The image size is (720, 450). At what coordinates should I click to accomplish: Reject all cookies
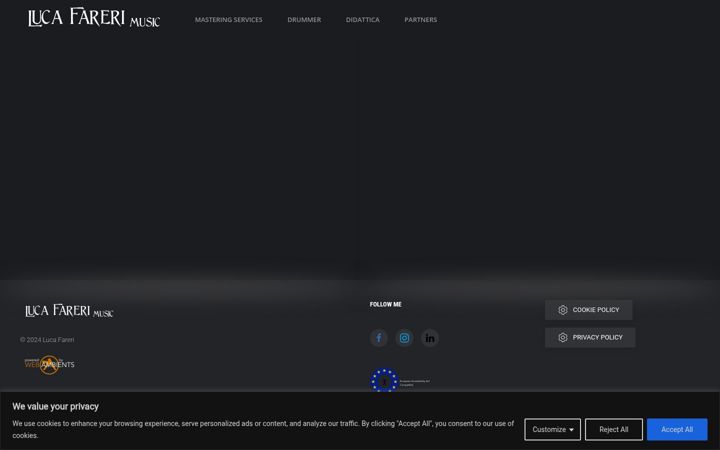[x=613, y=429]
